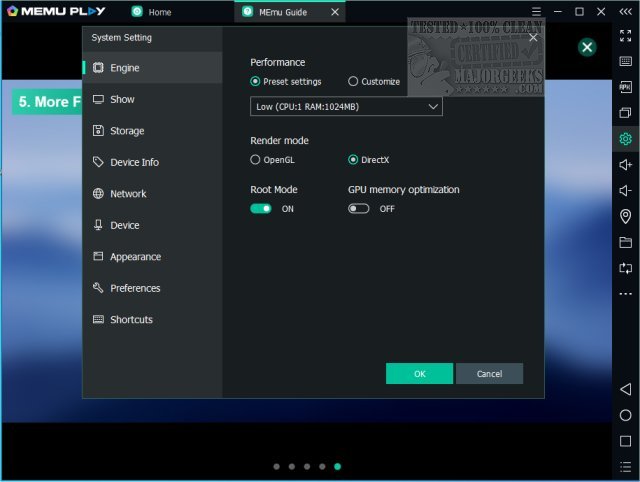Tap the Android Home circle button
Screen dimensions: 640x482
625,415
